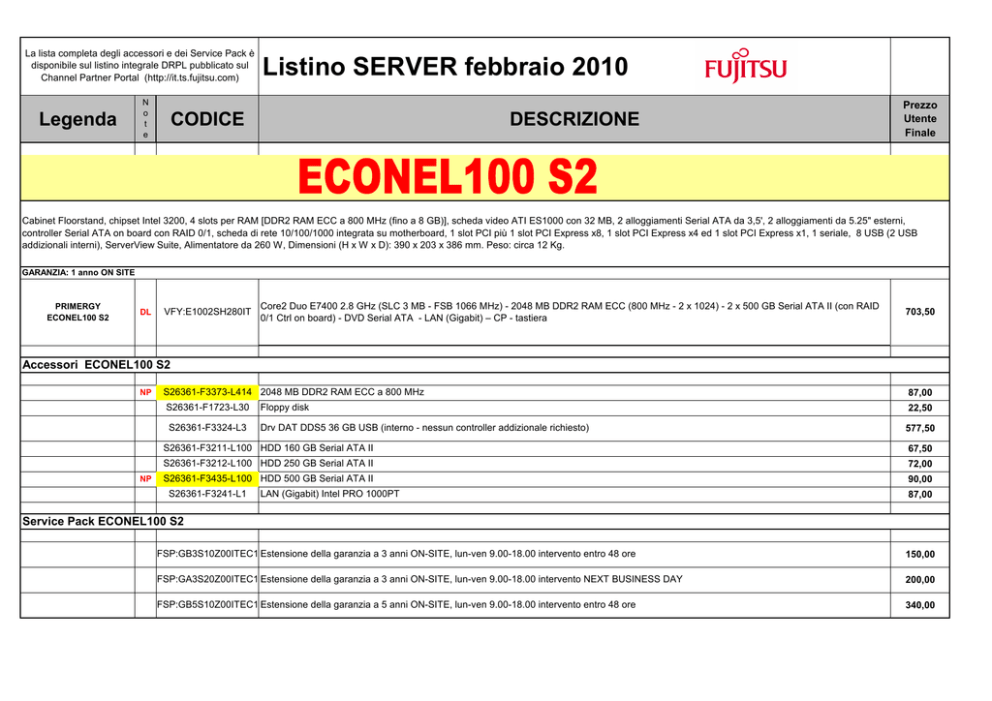Click the price 340,00 for 5-year warranty
The image size is (992, 701).
click(919, 605)
